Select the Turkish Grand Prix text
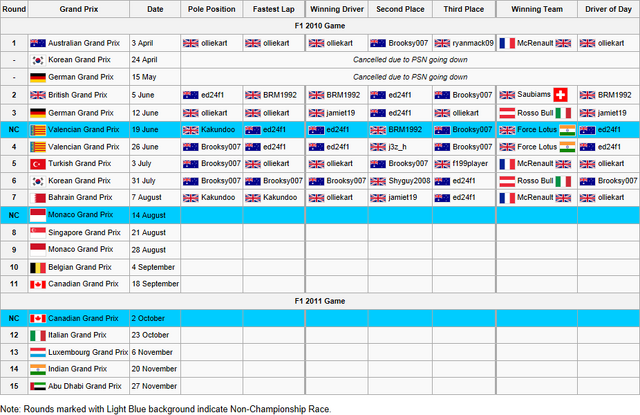This screenshot has height=415, width=640. coord(80,164)
